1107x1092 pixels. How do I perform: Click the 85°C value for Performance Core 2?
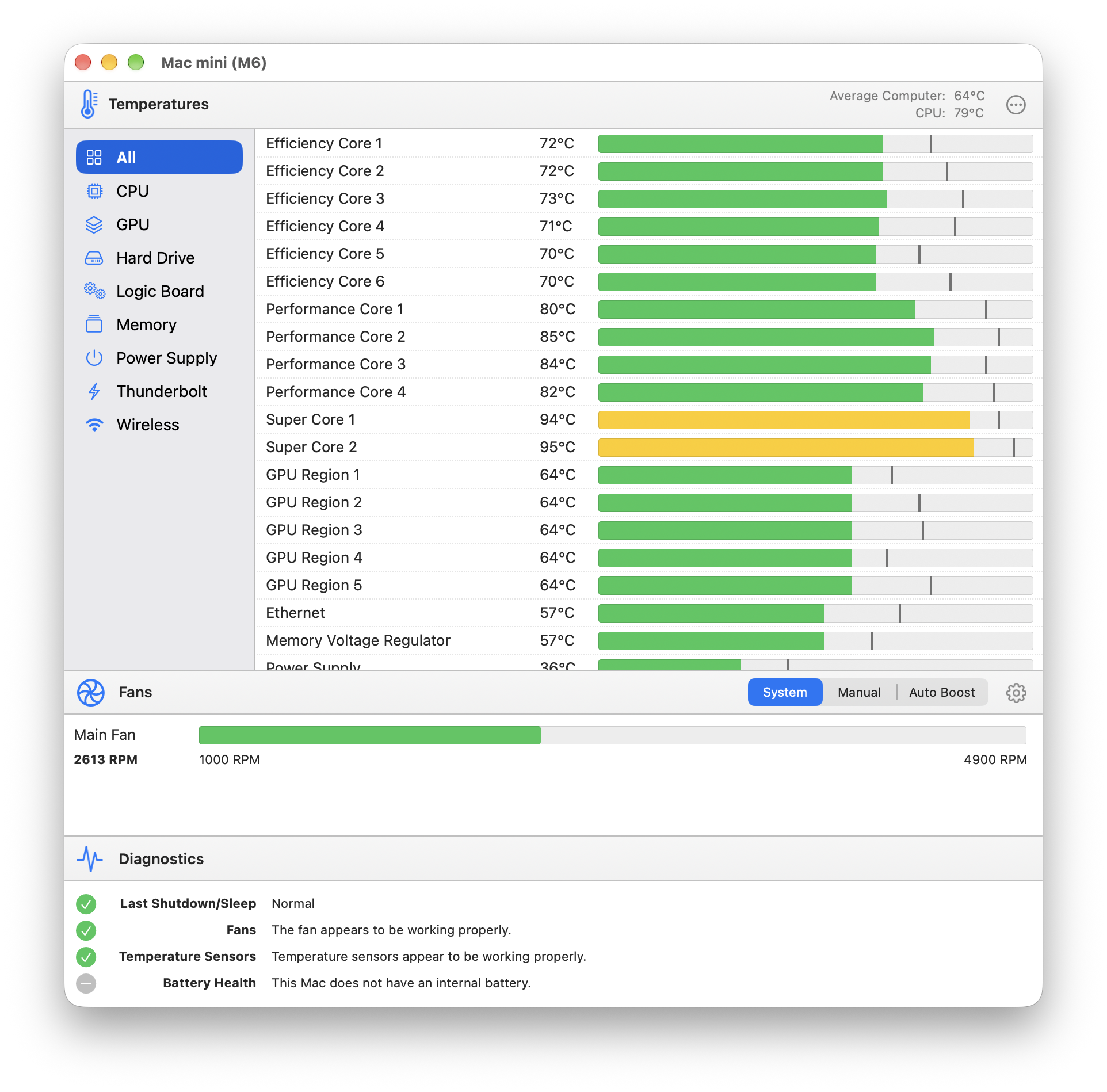(x=558, y=337)
